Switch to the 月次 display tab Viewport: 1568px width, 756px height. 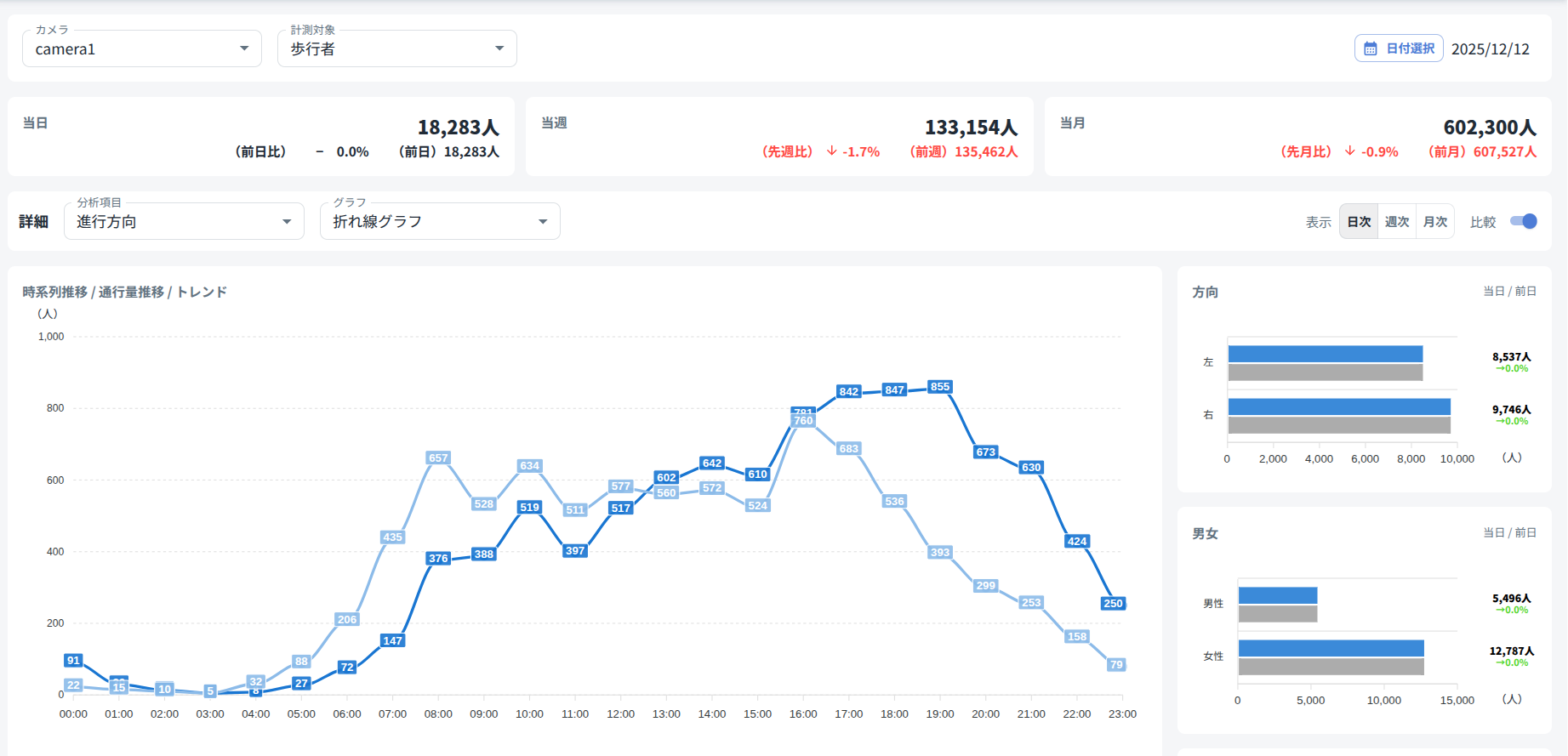(x=1435, y=221)
